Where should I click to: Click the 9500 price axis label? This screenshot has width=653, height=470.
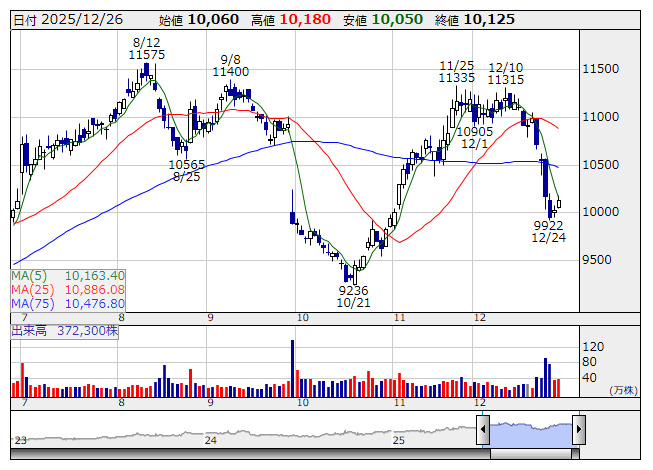[x=597, y=260]
